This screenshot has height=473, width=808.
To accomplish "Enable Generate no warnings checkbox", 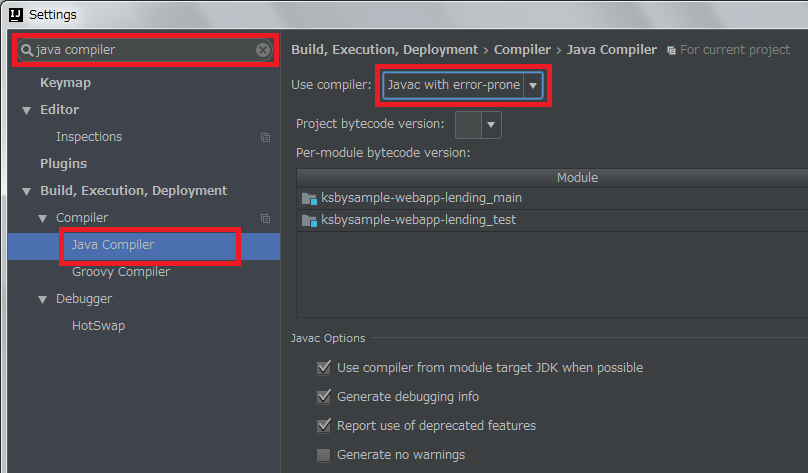I will pos(324,454).
